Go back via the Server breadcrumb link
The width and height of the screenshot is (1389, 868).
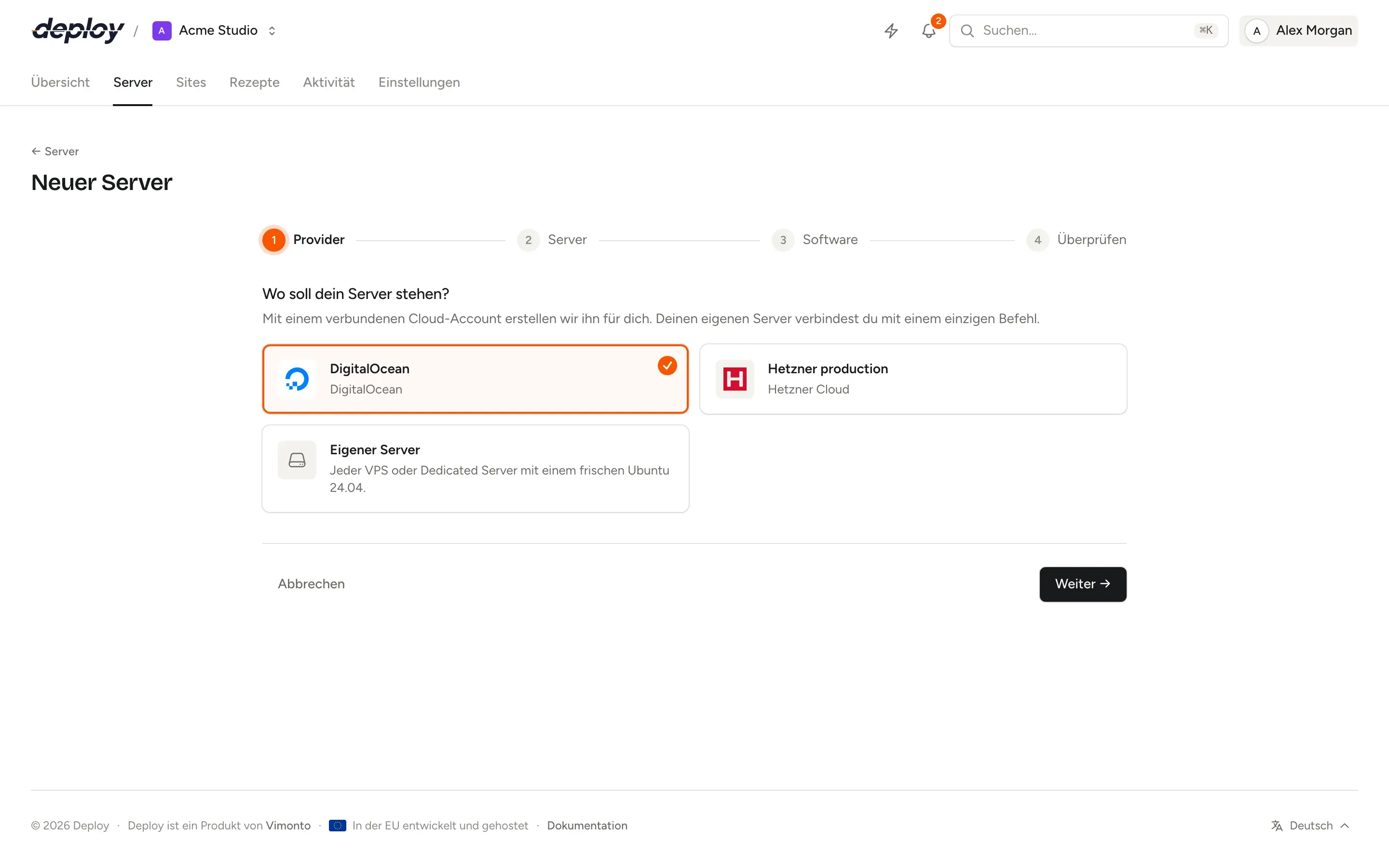pyautogui.click(x=55, y=151)
